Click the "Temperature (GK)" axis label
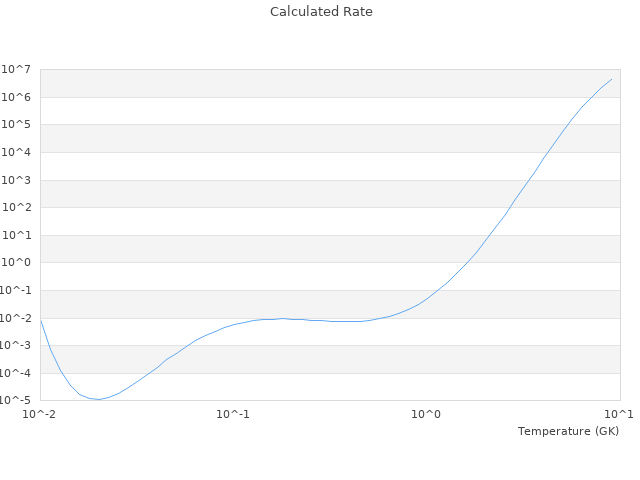This screenshot has height=480, width=640. point(568,431)
